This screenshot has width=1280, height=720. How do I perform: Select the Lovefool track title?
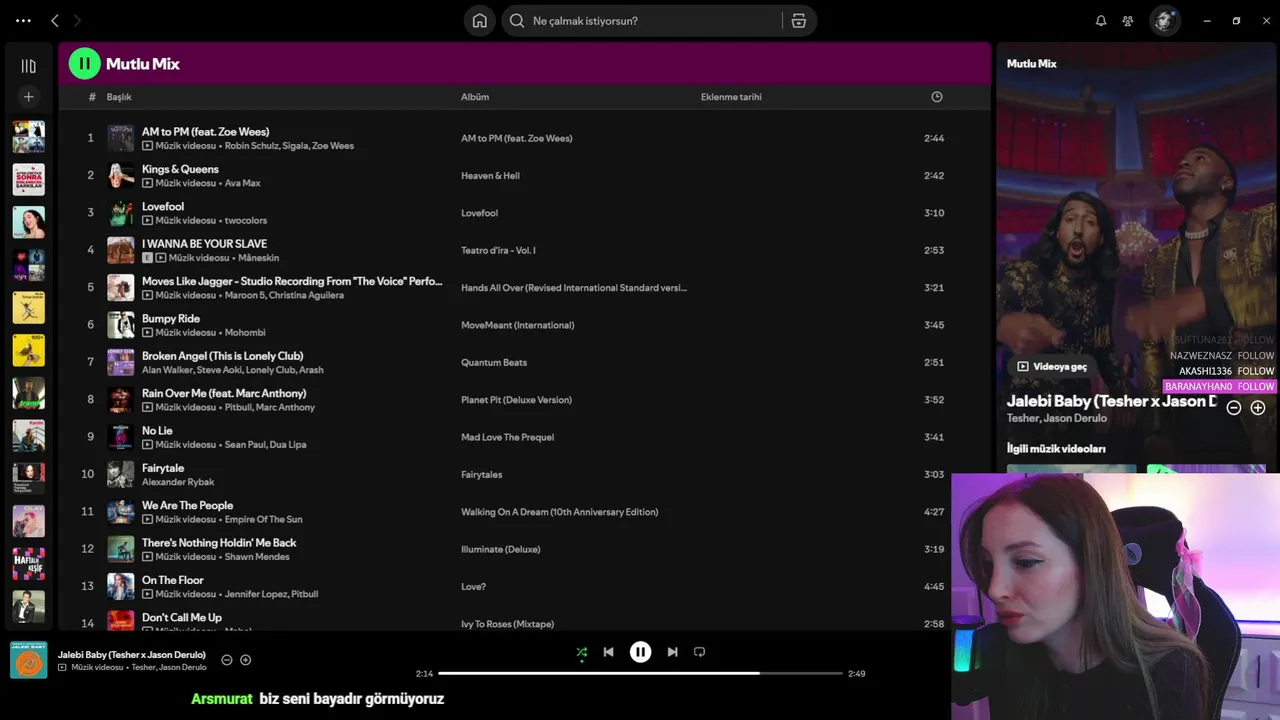(x=163, y=207)
